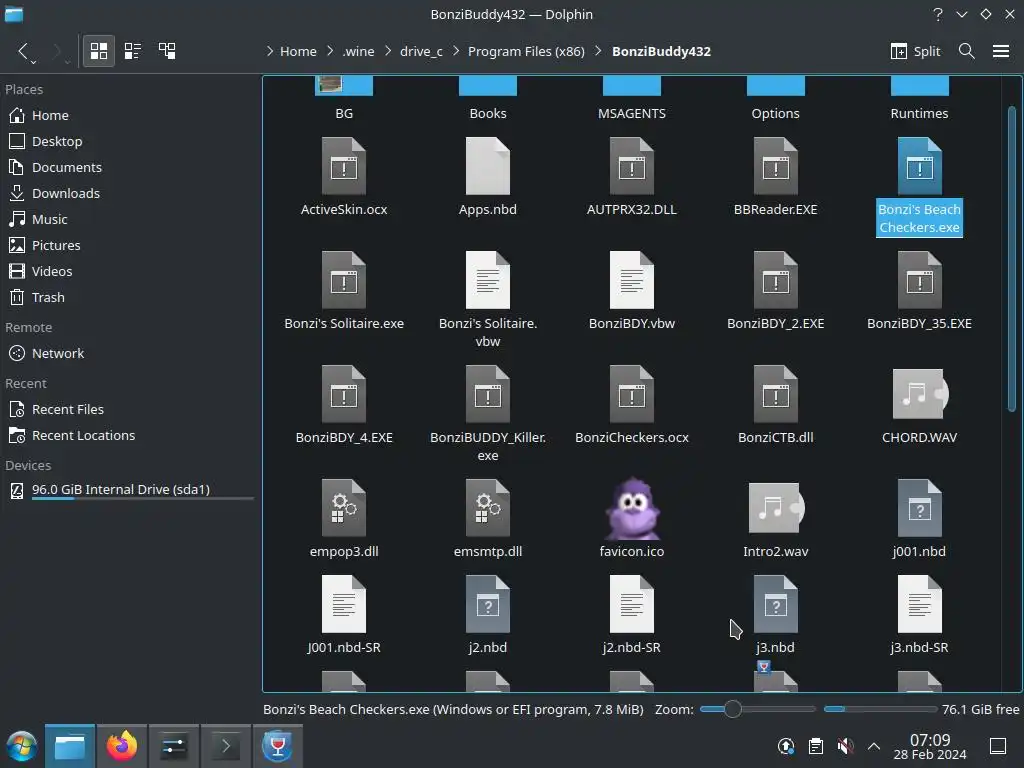Go back to the previous folder
Image resolution: width=1024 pixels, height=768 pixels.
[24, 51]
